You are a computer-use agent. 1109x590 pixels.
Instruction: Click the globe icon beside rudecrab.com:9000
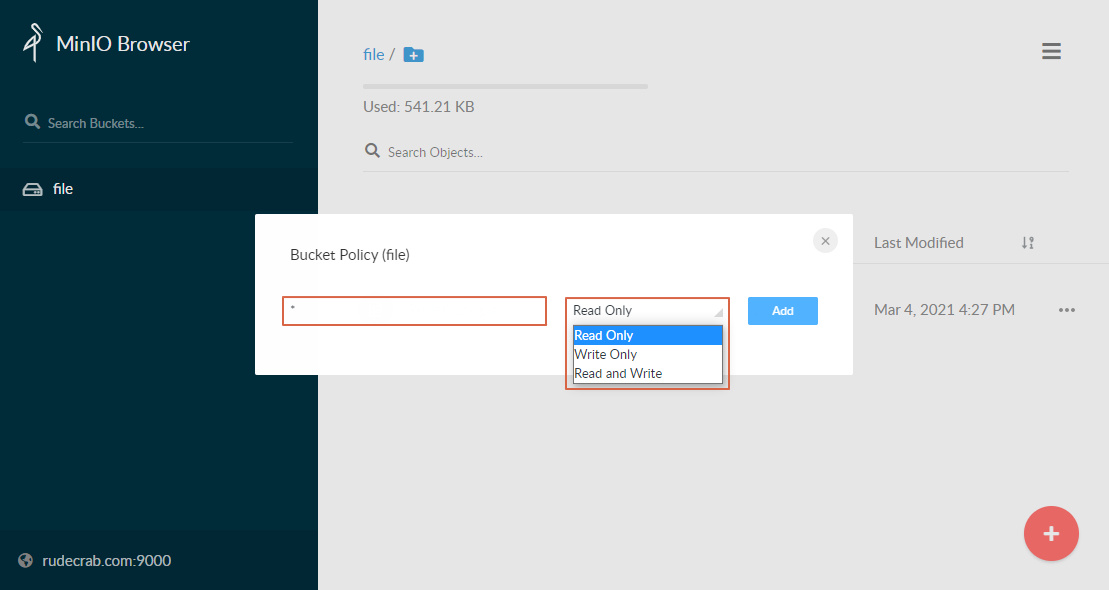click(25, 560)
